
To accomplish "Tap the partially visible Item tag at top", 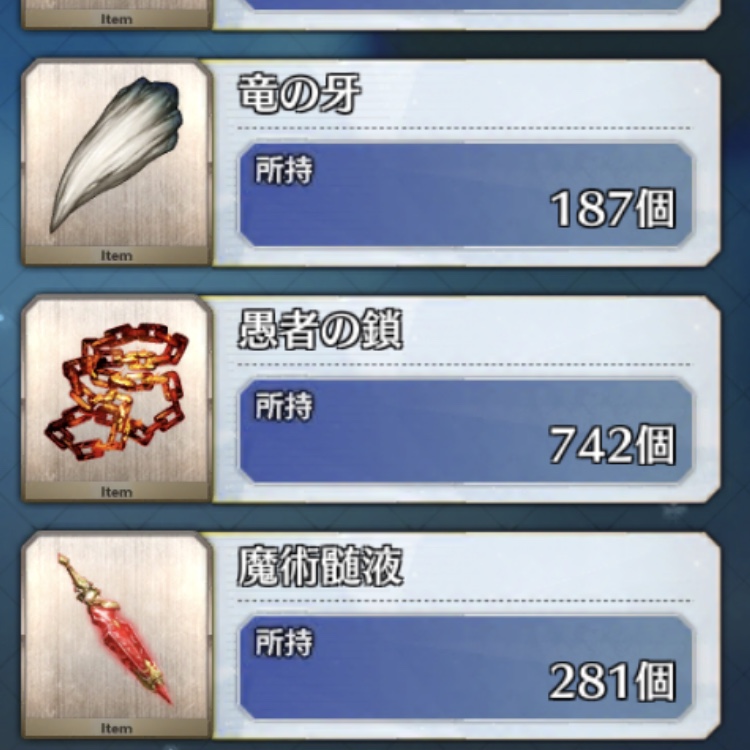I will point(116,19).
